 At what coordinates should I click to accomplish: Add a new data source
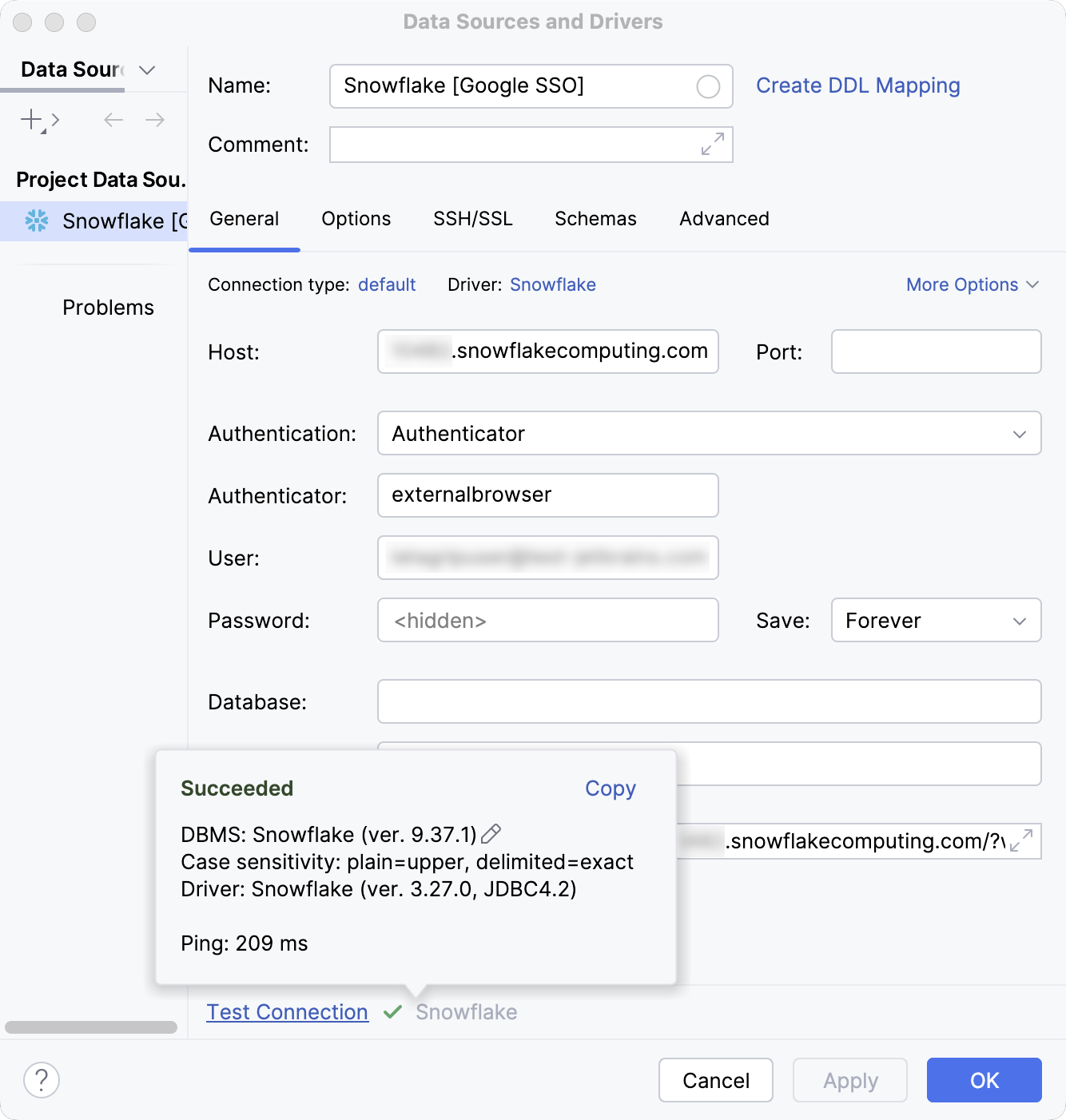tap(30, 120)
